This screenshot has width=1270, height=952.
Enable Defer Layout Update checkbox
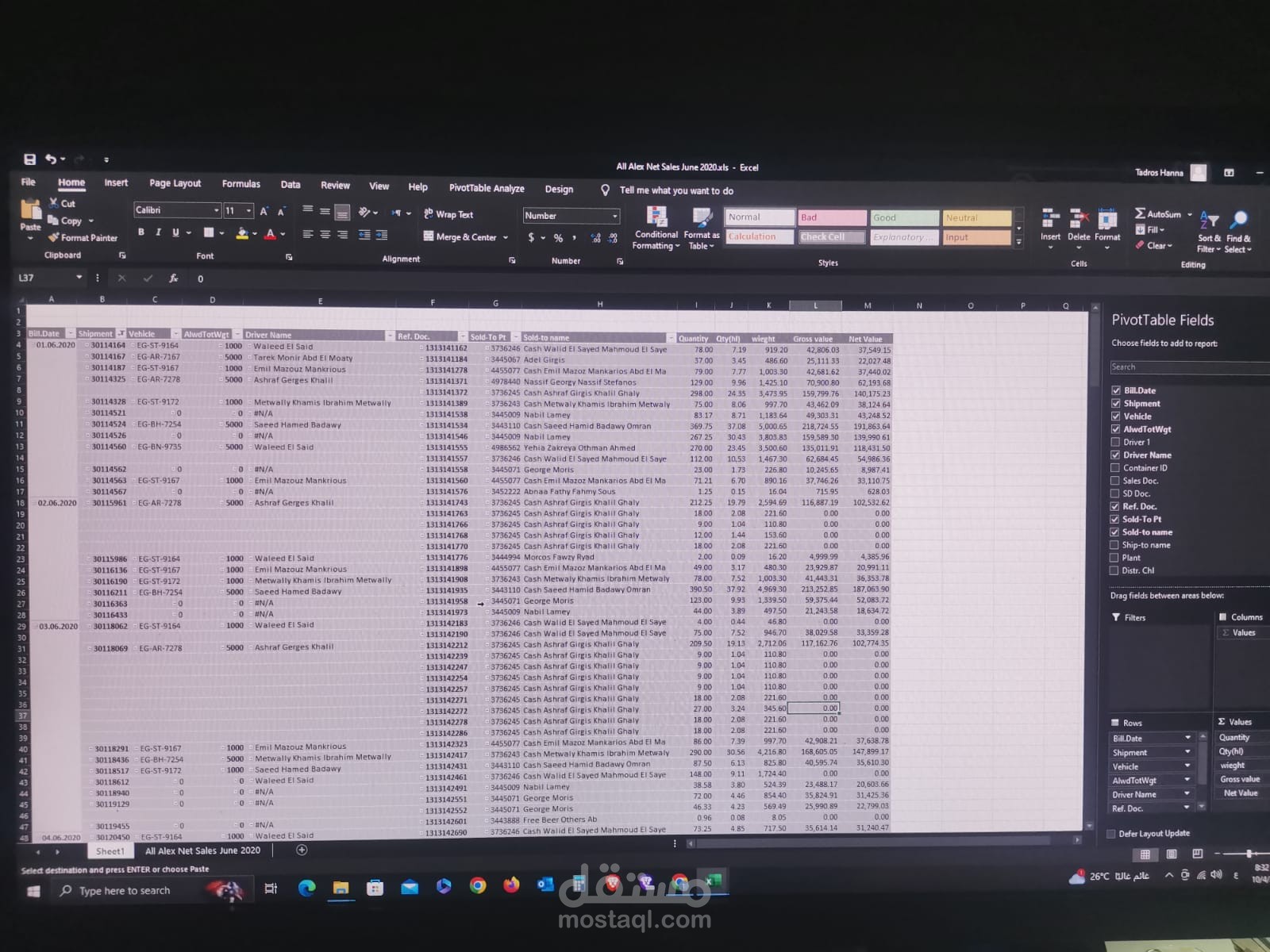1111,834
